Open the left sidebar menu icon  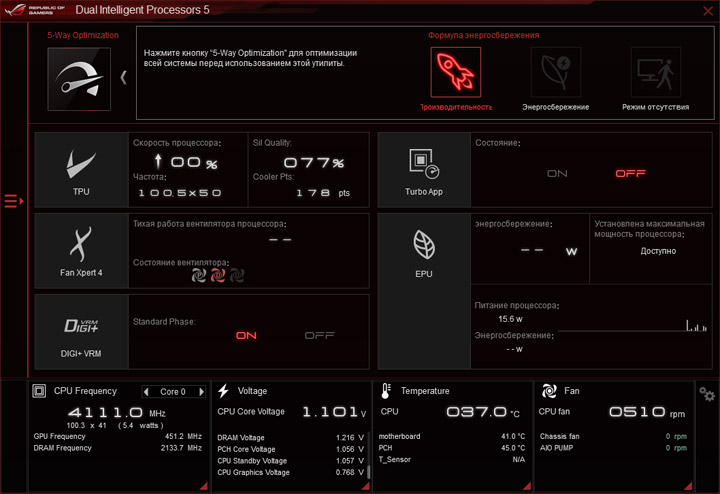pyautogui.click(x=14, y=201)
